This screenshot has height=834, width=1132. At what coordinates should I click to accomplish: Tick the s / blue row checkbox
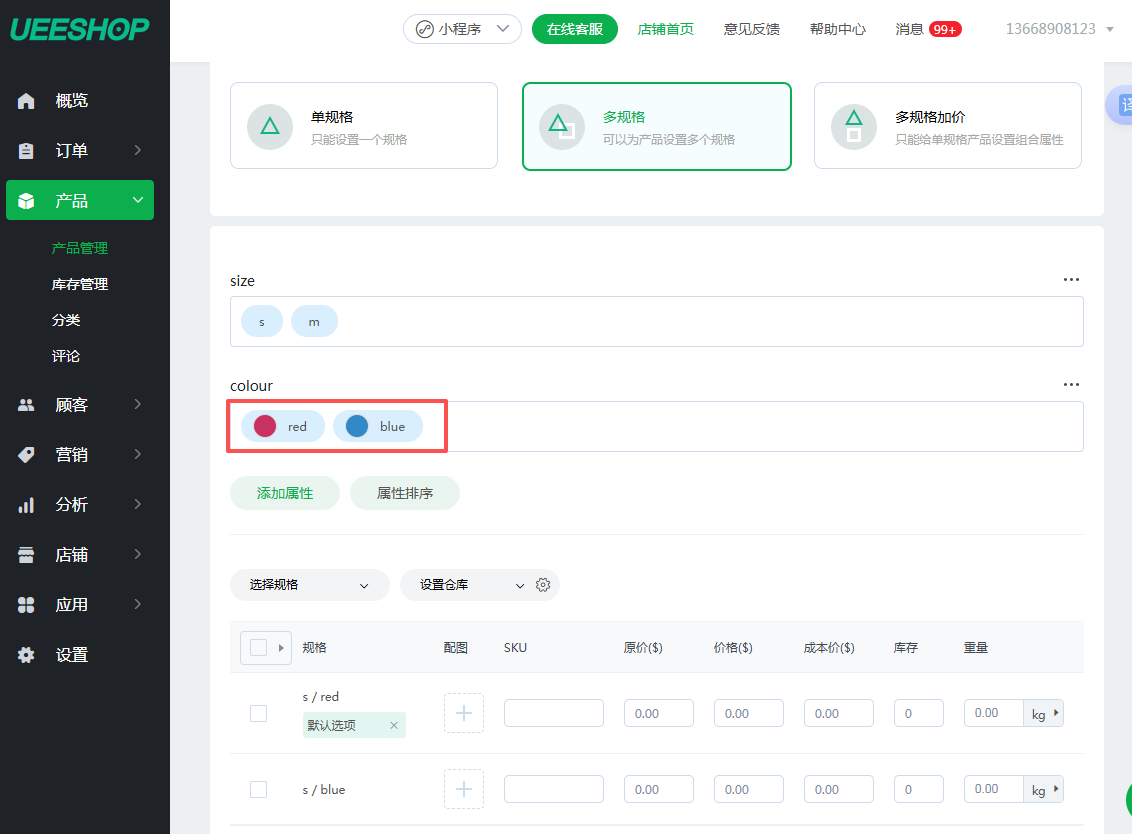(258, 789)
